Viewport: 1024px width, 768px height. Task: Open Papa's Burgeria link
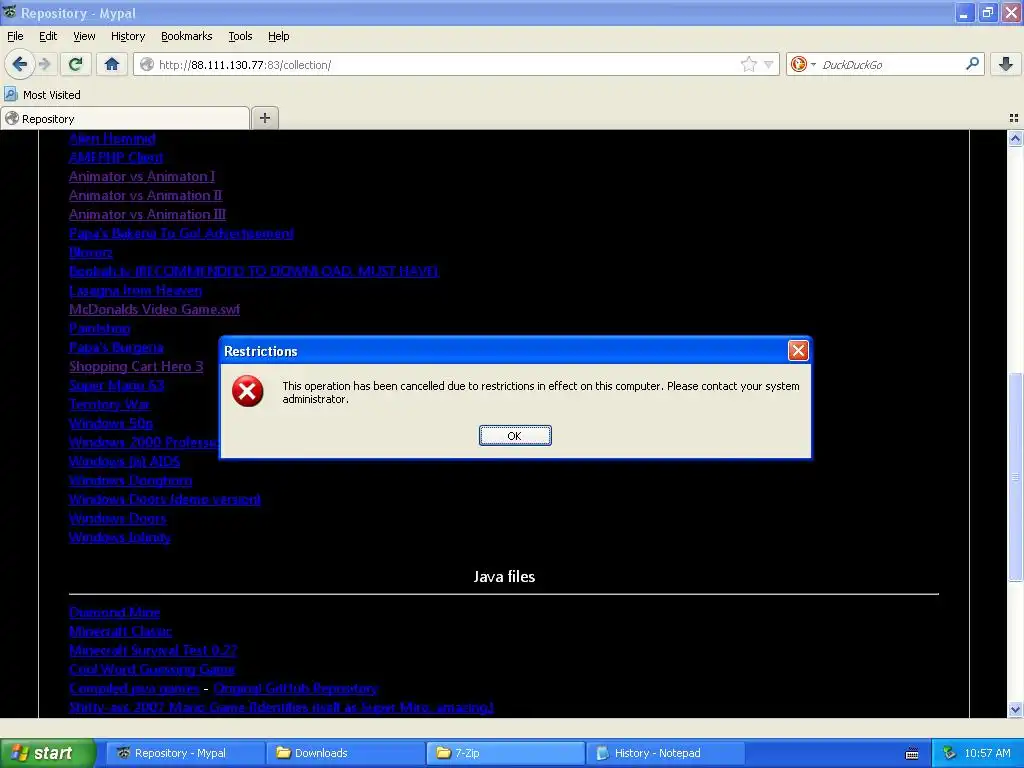(x=116, y=347)
